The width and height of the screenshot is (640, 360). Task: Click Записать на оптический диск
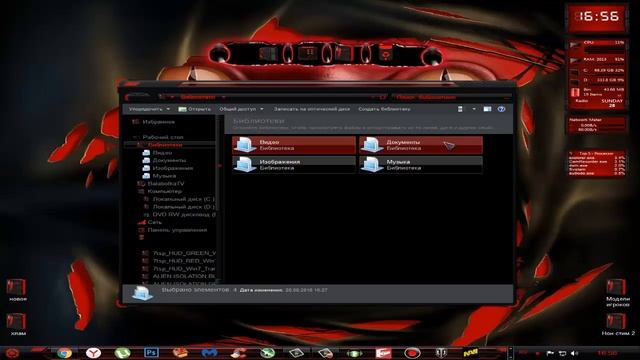[311, 109]
